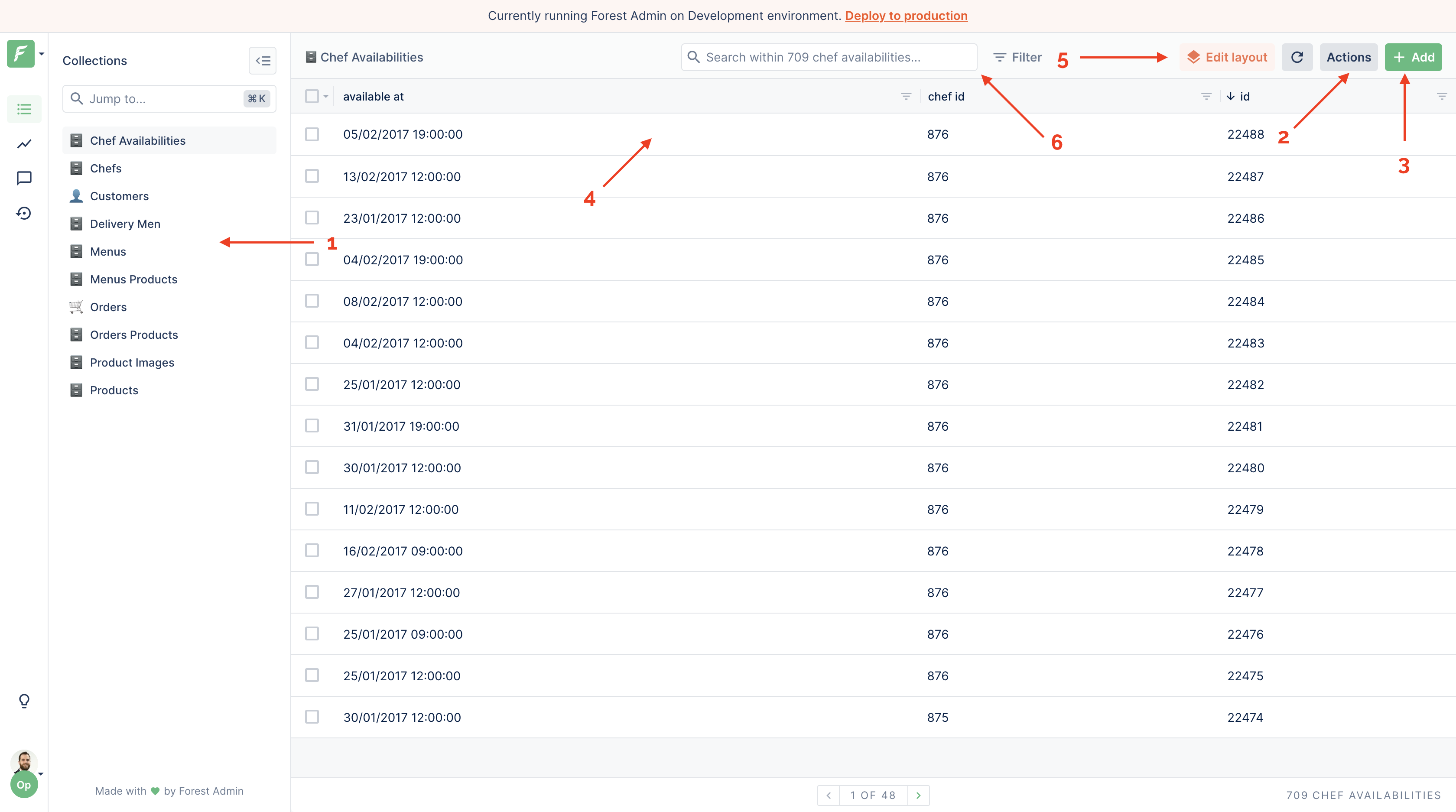This screenshot has width=1456, height=812.
Task: Open the Orders collection with cart icon
Action: [108, 307]
